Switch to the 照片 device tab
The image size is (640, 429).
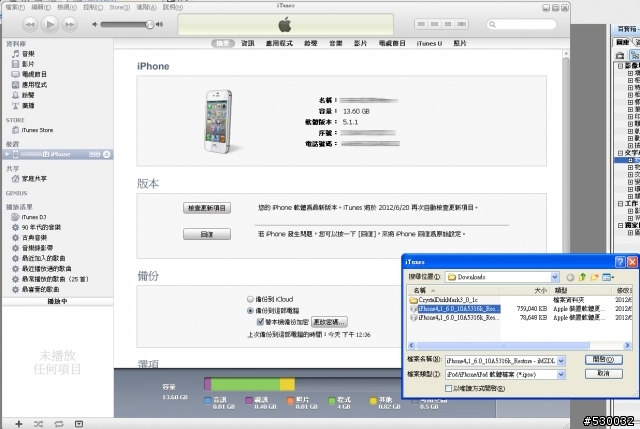click(x=460, y=43)
